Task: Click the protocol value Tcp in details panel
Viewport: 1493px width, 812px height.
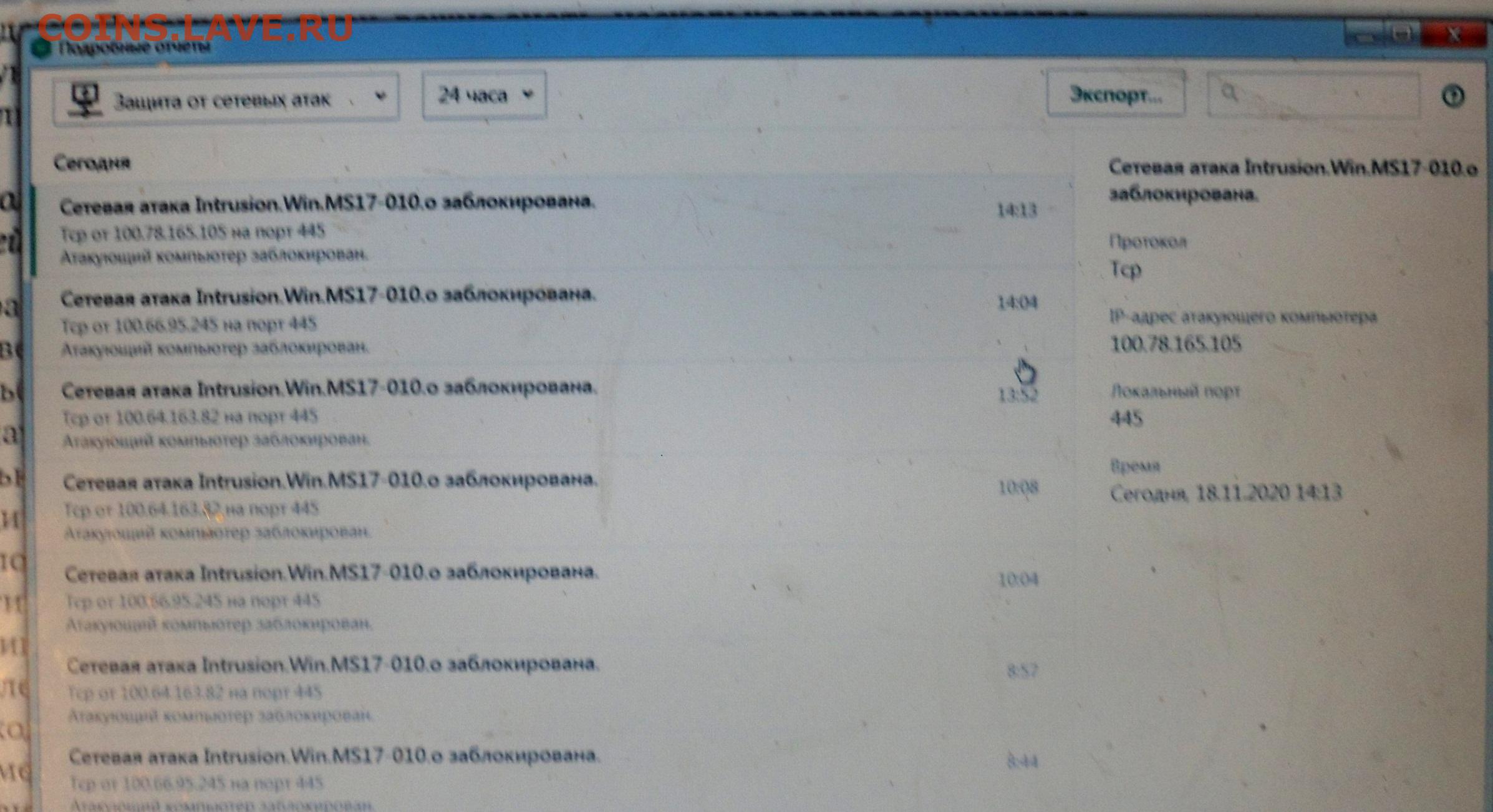Action: pos(1126,269)
